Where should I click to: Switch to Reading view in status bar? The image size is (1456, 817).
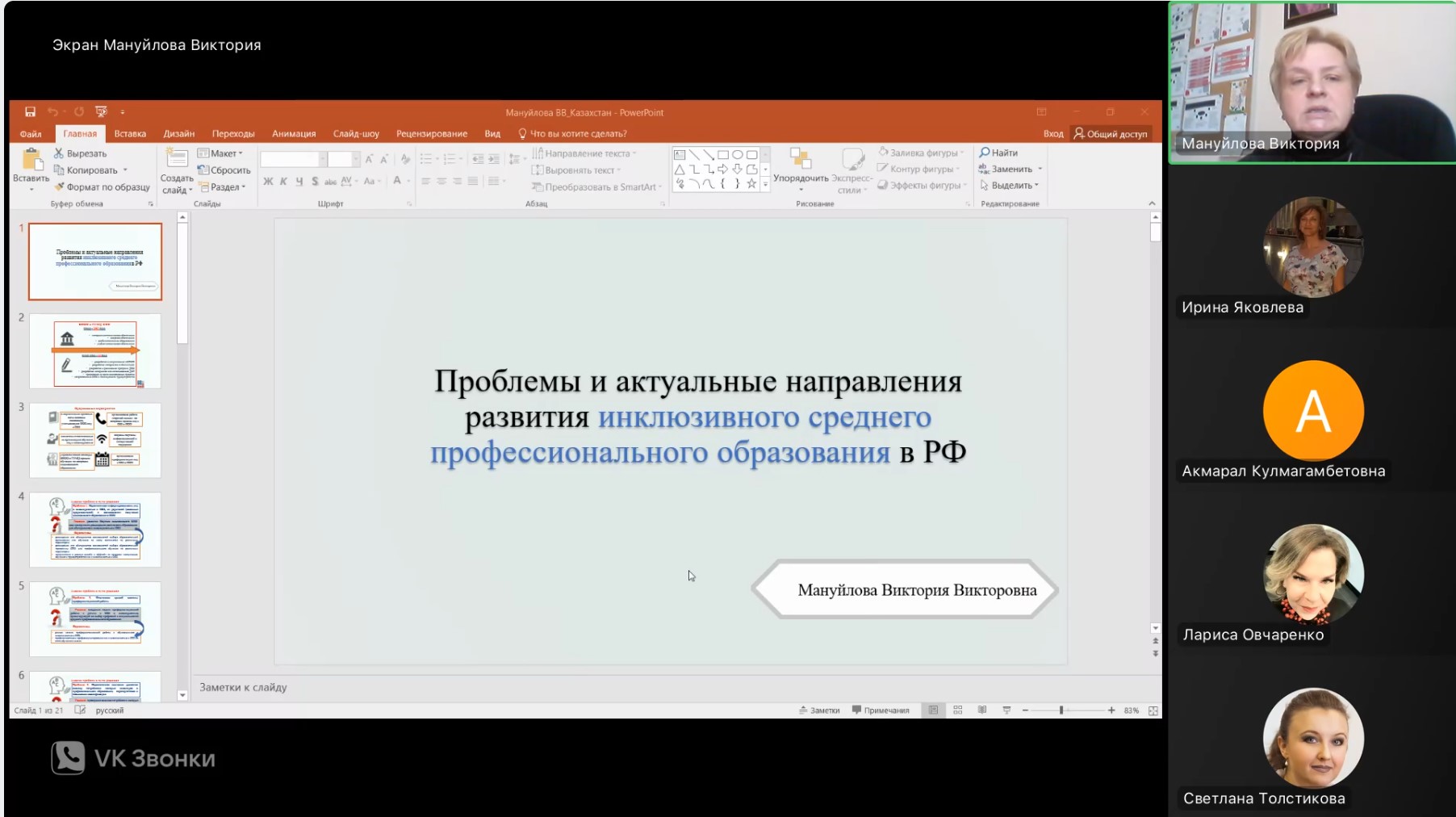pyautogui.click(x=982, y=710)
